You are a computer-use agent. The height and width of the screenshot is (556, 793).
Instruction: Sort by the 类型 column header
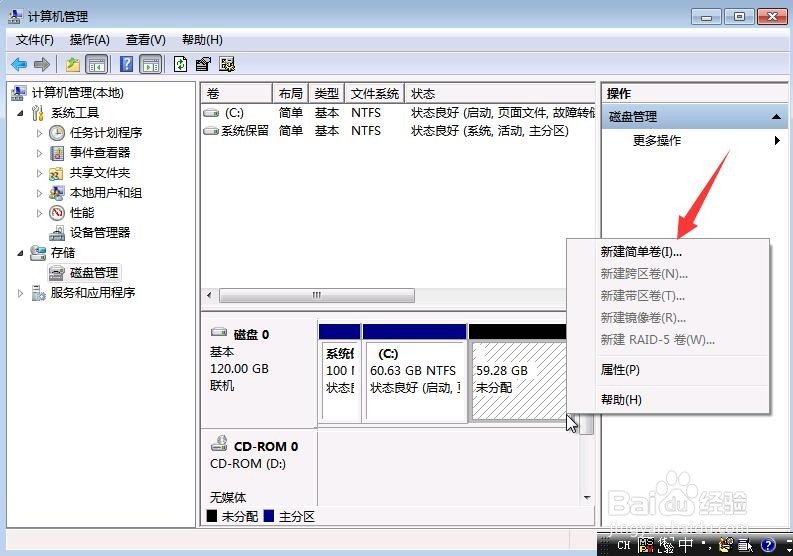coord(326,94)
